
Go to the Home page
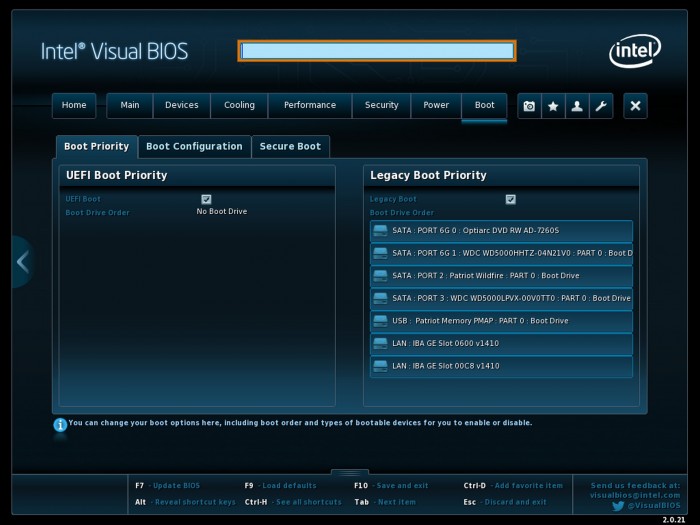[x=74, y=105]
